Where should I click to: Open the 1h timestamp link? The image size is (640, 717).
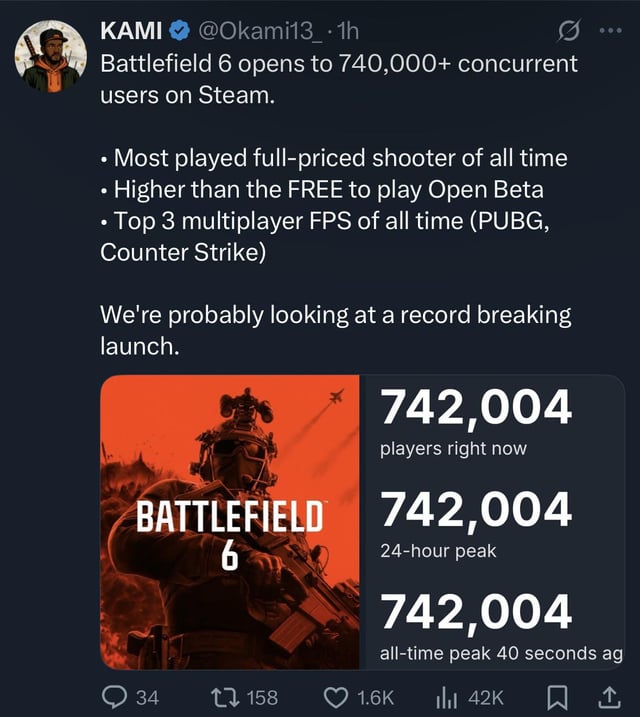click(347, 31)
